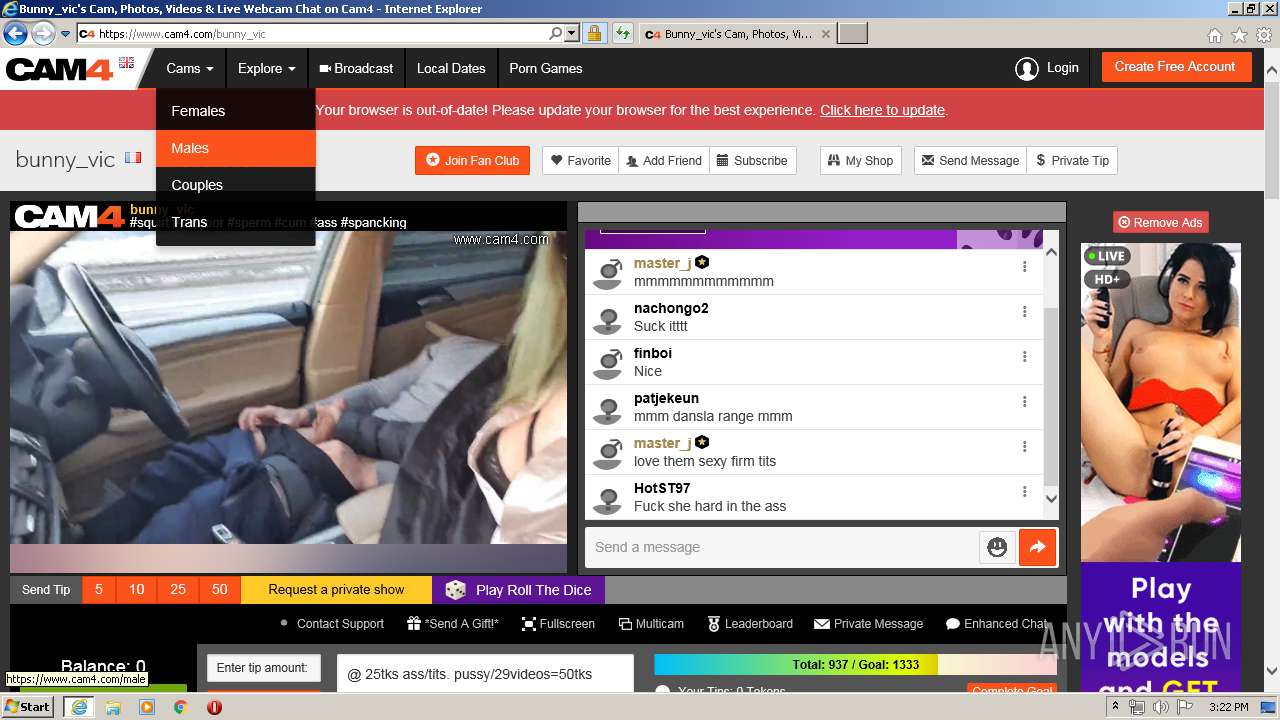The height and width of the screenshot is (720, 1280).
Task: Toggle Enhanced Chat
Action: (996, 624)
